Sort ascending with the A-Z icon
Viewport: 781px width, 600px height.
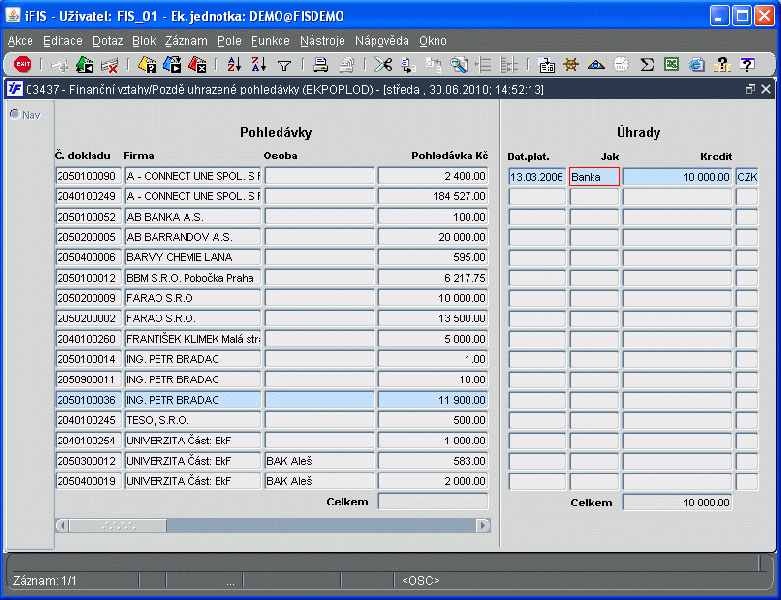[234, 65]
